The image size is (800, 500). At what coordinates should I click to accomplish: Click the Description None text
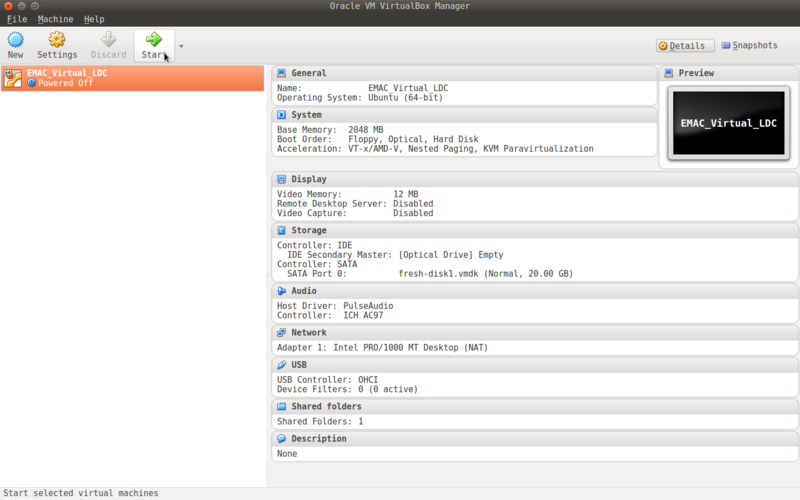pos(287,454)
